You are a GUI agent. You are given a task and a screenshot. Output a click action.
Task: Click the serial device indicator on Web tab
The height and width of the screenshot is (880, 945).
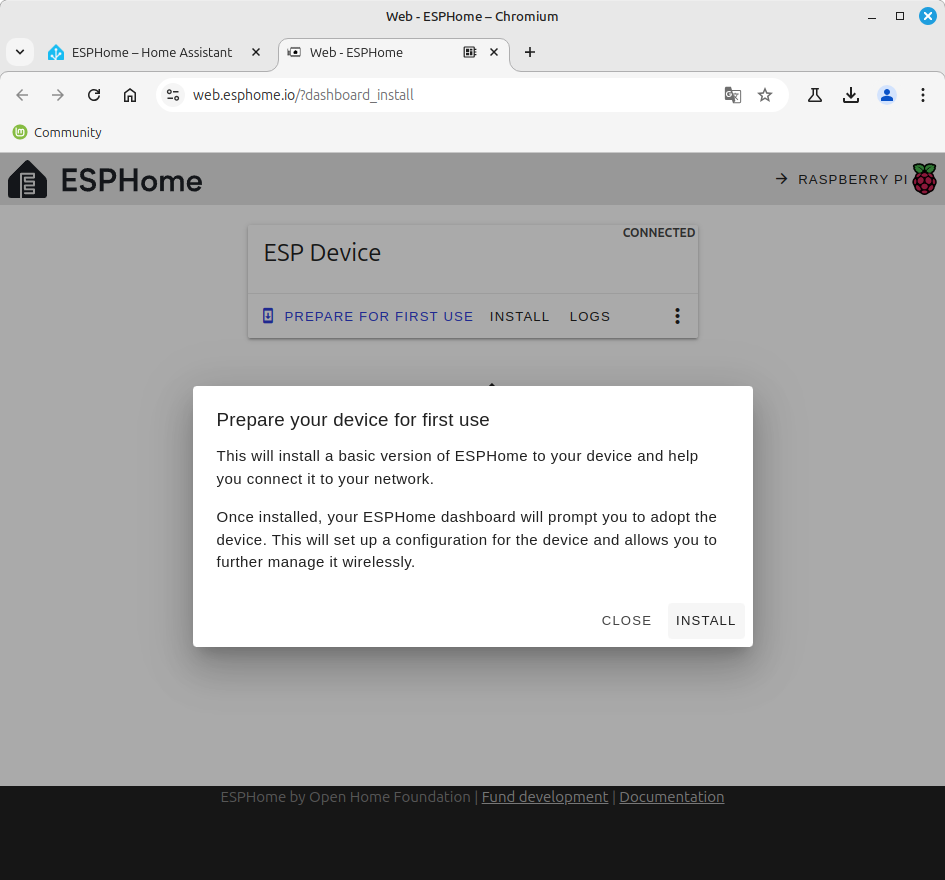470,52
